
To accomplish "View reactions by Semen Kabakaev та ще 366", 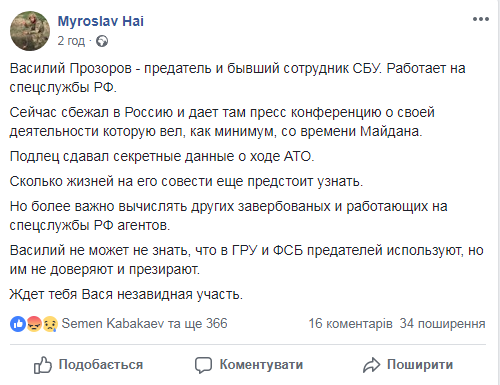I will [144, 324].
